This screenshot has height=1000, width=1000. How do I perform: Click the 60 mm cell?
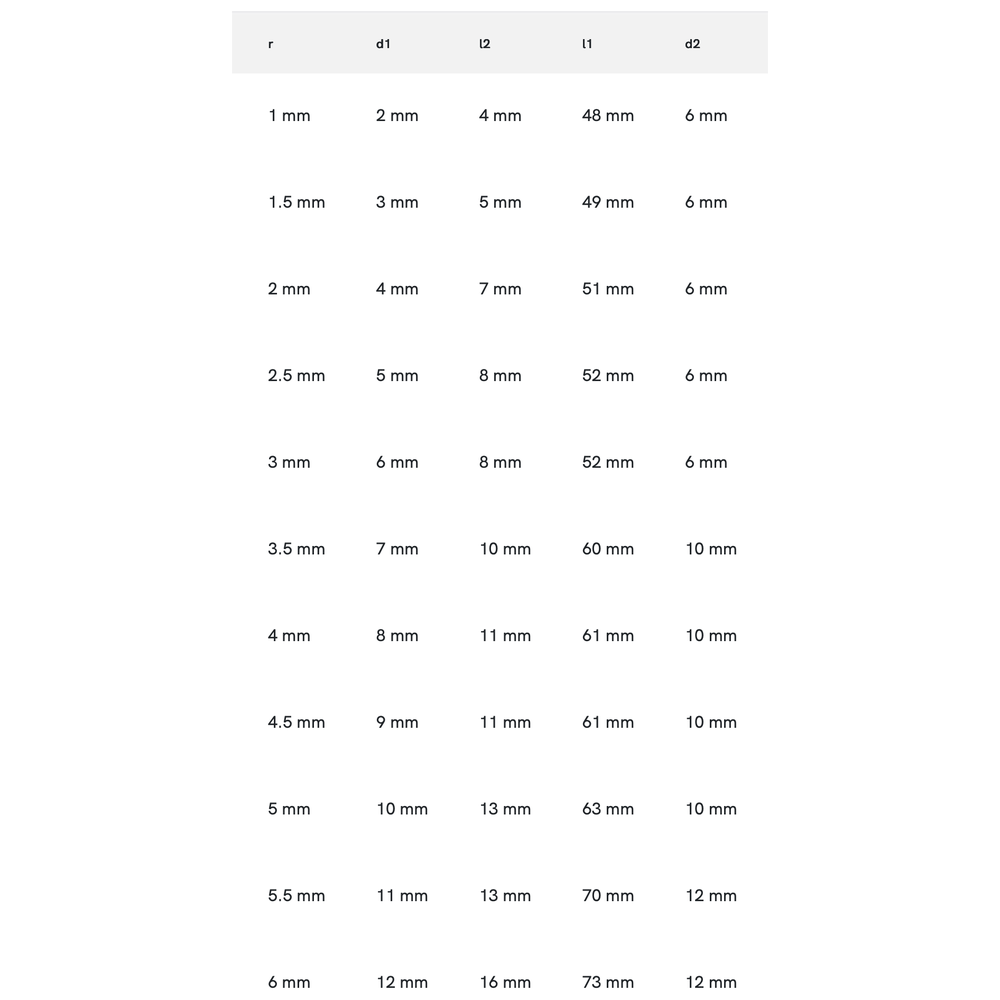[607, 549]
